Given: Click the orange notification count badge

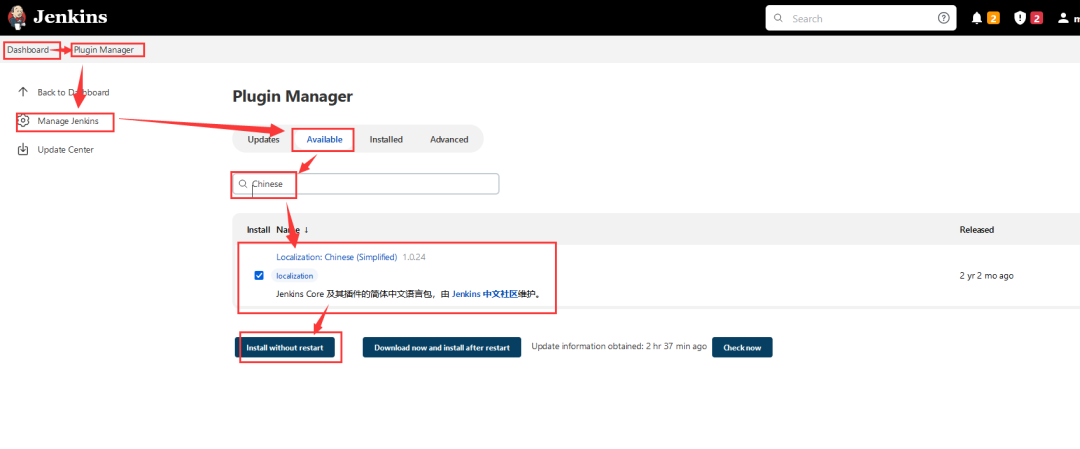Looking at the screenshot, I should 993,19.
